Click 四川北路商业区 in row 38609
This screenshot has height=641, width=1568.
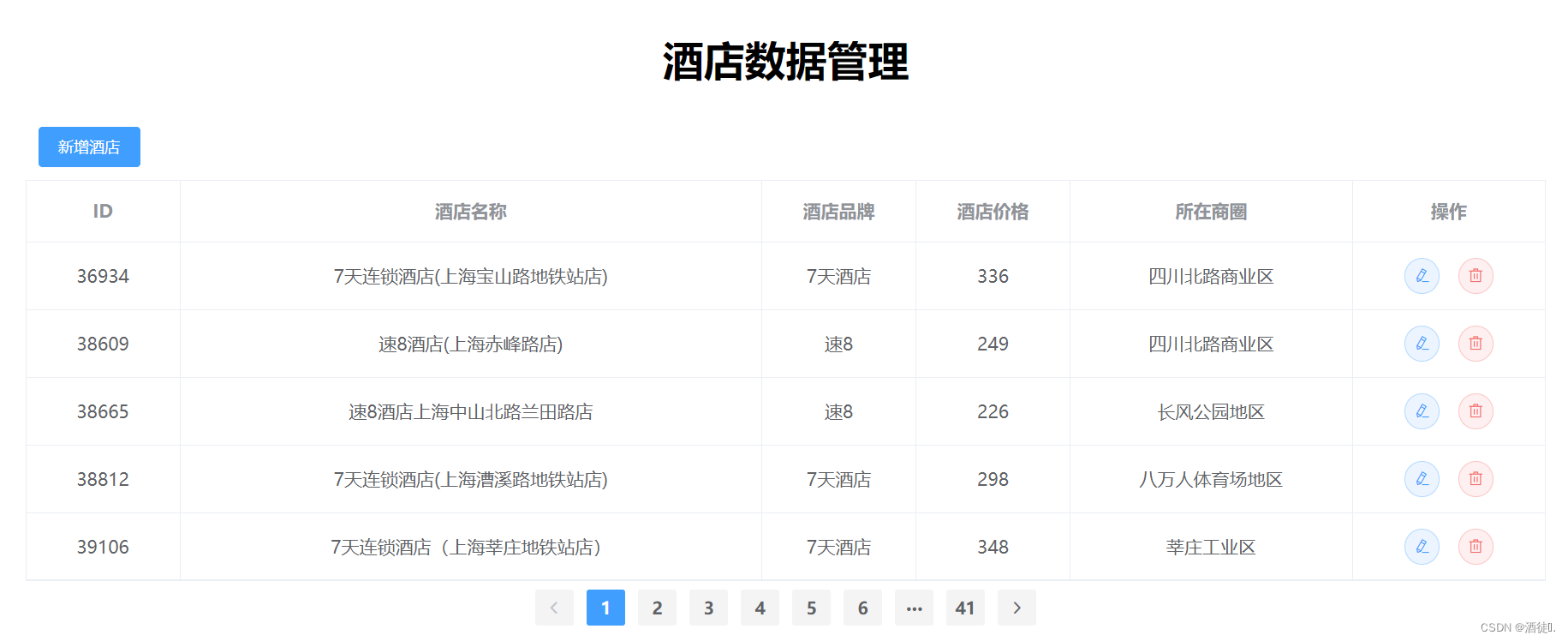pos(1211,344)
